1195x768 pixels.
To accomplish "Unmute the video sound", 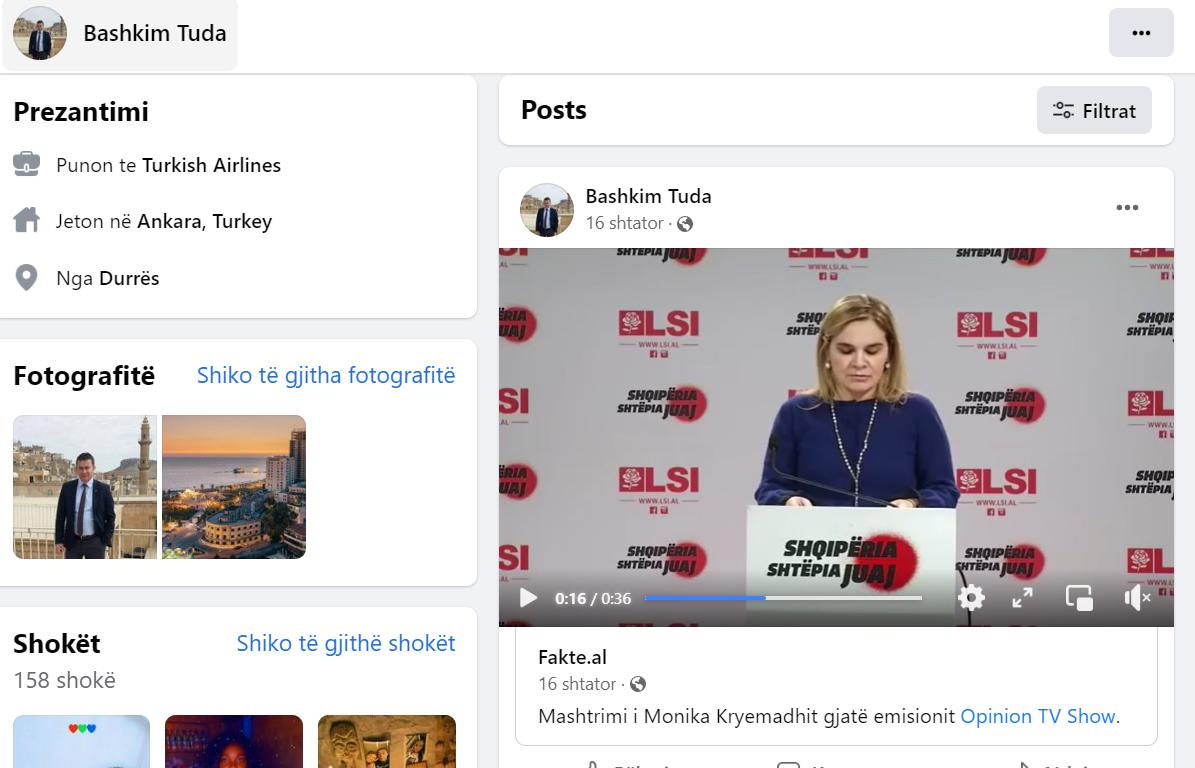I will [x=1137, y=598].
